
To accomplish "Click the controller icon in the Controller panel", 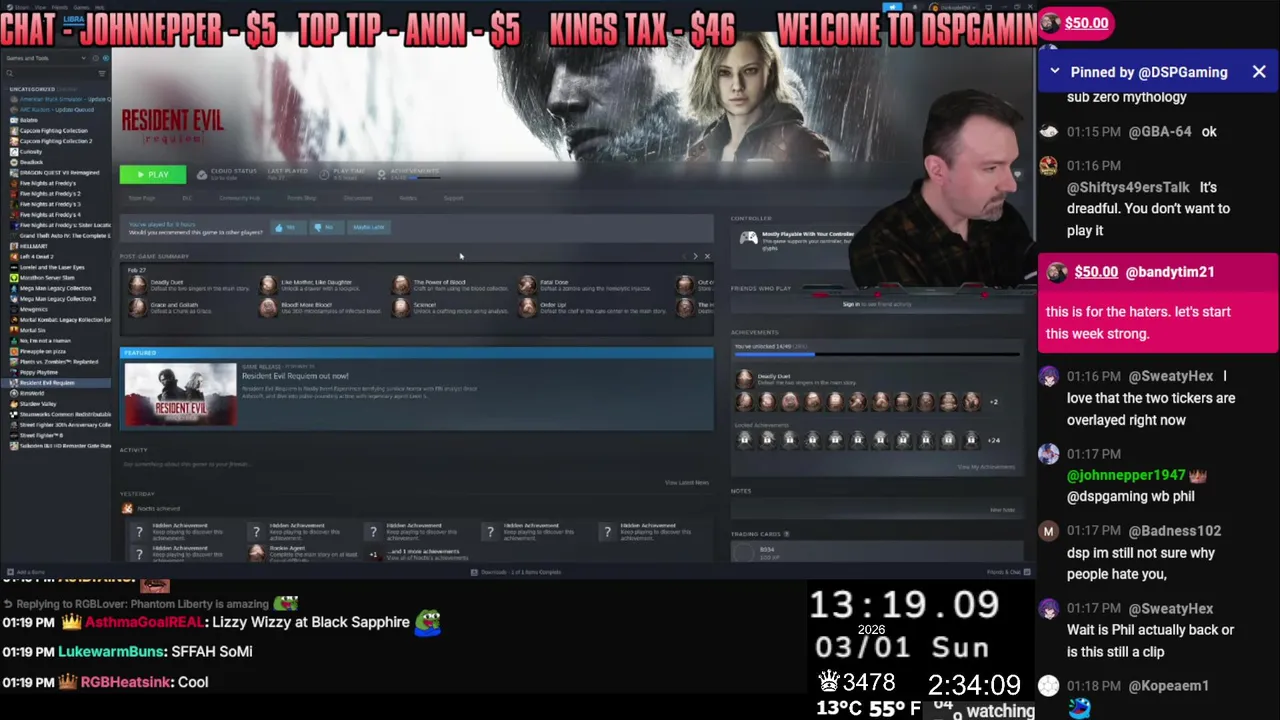I will (748, 238).
